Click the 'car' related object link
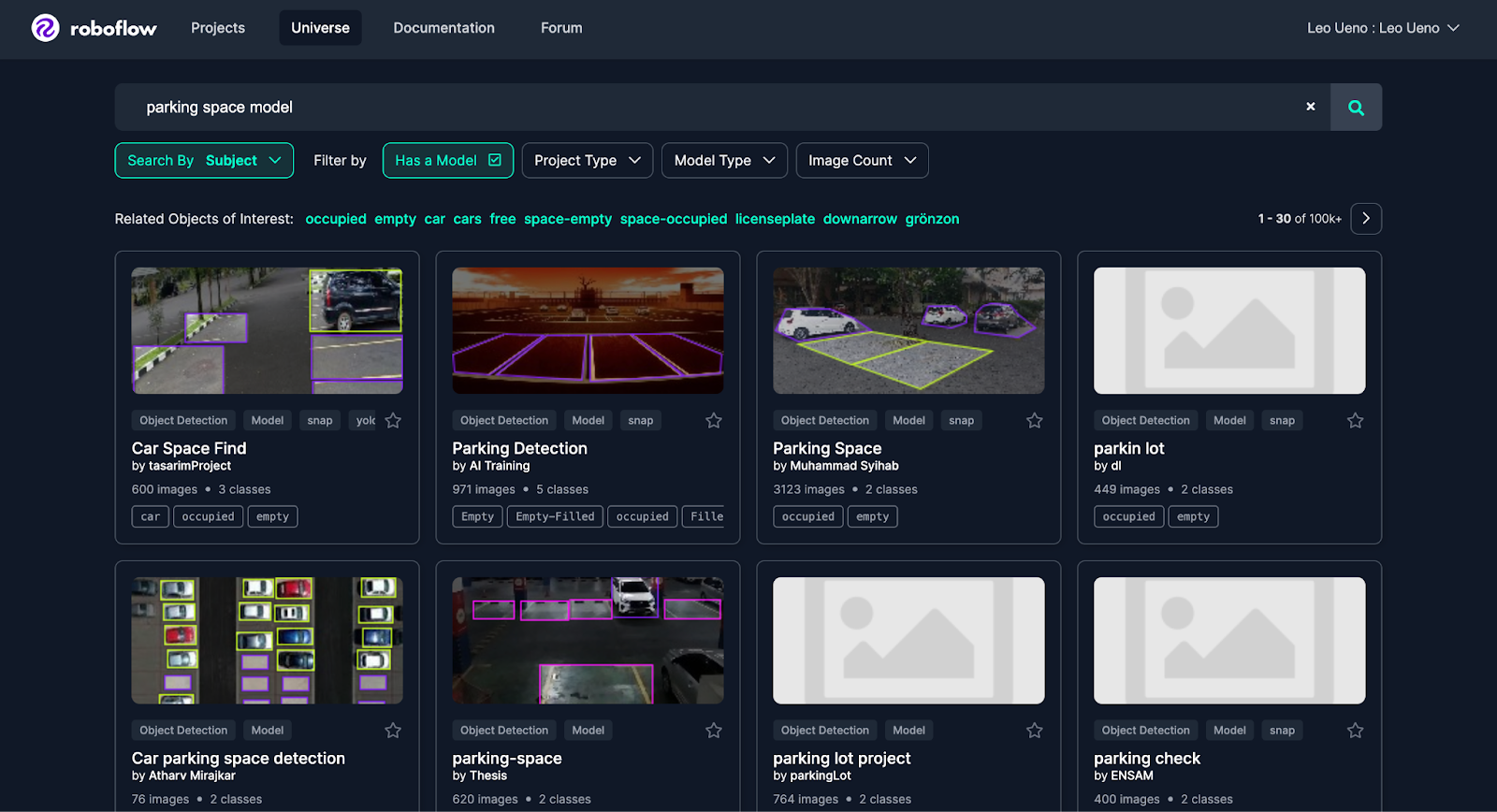Viewport: 1497px width, 812px height. point(434,219)
